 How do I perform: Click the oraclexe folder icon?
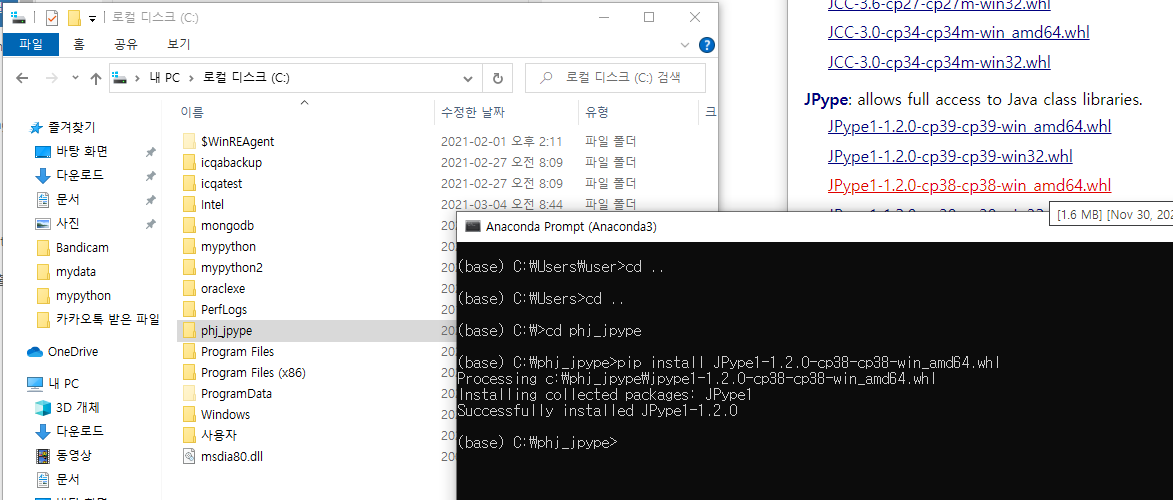pyautogui.click(x=189, y=288)
